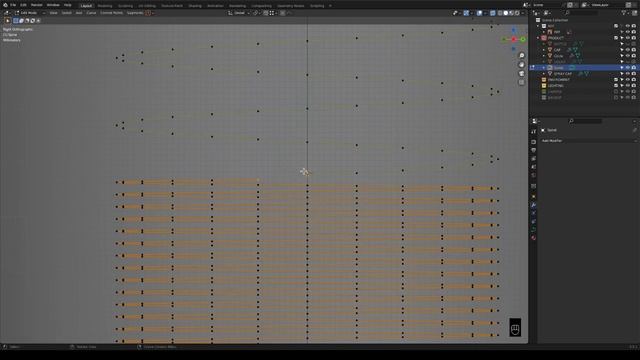The image size is (640, 360).
Task: Click the fifth selection mode icon (intersect)
Action: (x=38, y=20)
